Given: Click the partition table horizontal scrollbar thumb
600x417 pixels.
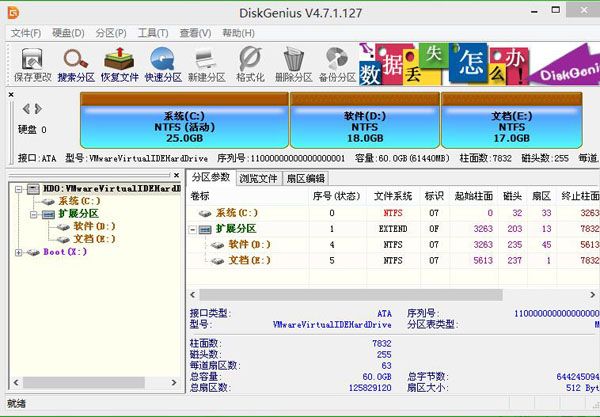Looking at the screenshot, I should [x=351, y=295].
